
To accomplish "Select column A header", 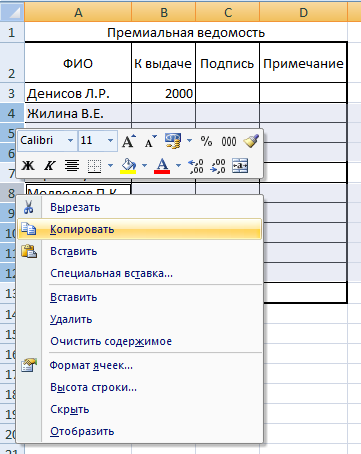I will pyautogui.click(x=78, y=12).
